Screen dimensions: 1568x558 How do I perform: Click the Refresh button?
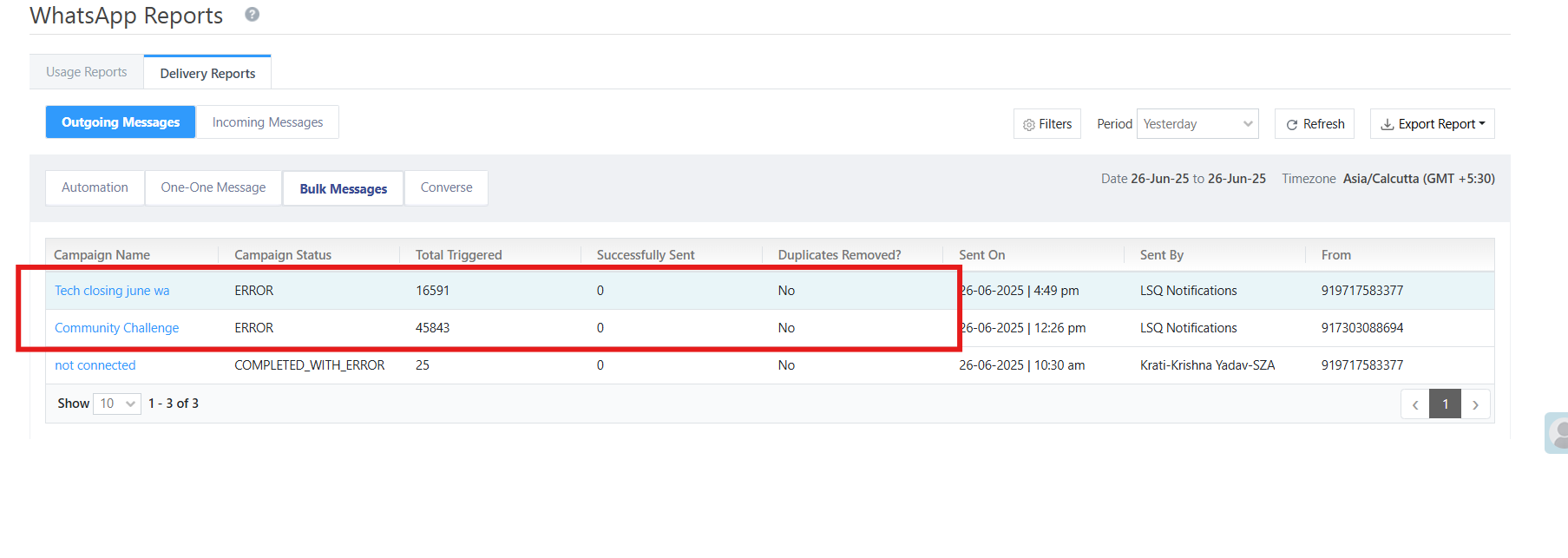tap(1315, 124)
